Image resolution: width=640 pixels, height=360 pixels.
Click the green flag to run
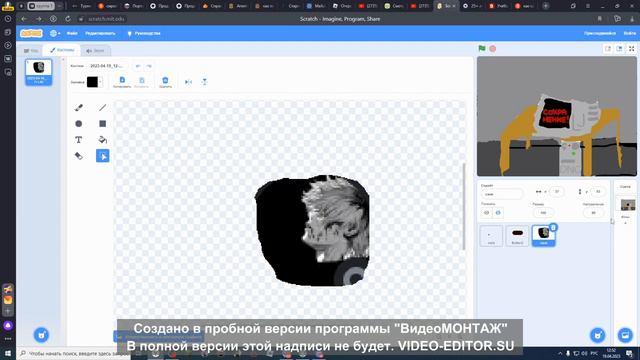pos(482,49)
